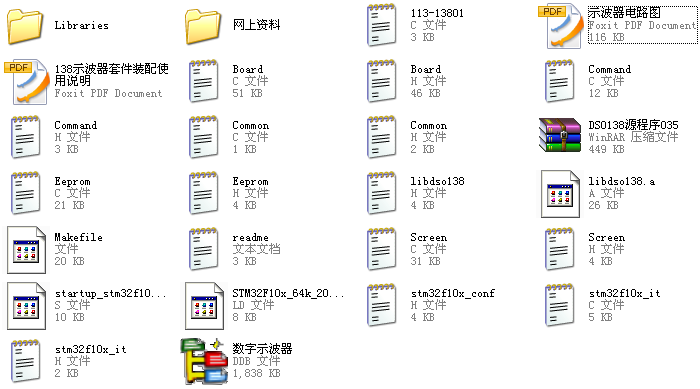Open the 网上资料 folder icon
This screenshot has width=700, height=389.
pyautogui.click(x=203, y=26)
